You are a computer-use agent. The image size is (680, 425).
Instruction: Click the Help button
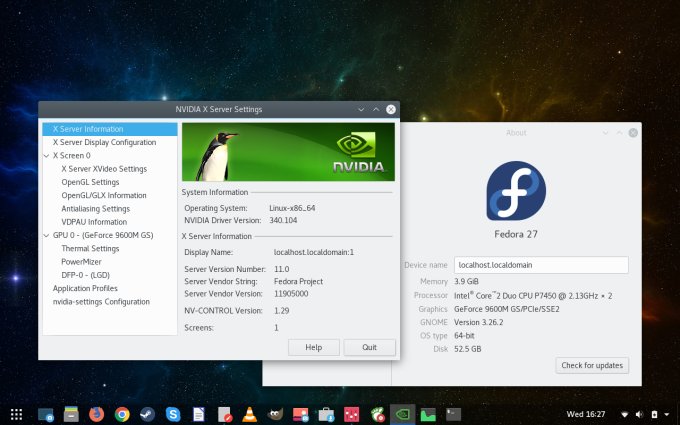tap(313, 347)
